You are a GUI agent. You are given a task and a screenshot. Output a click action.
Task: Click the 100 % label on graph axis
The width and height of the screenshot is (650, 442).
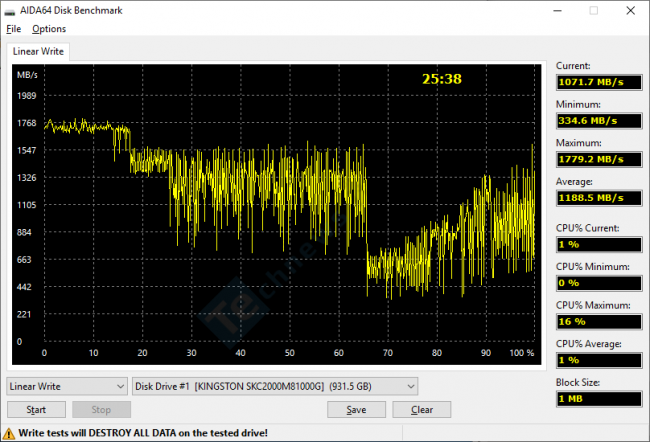tap(521, 353)
